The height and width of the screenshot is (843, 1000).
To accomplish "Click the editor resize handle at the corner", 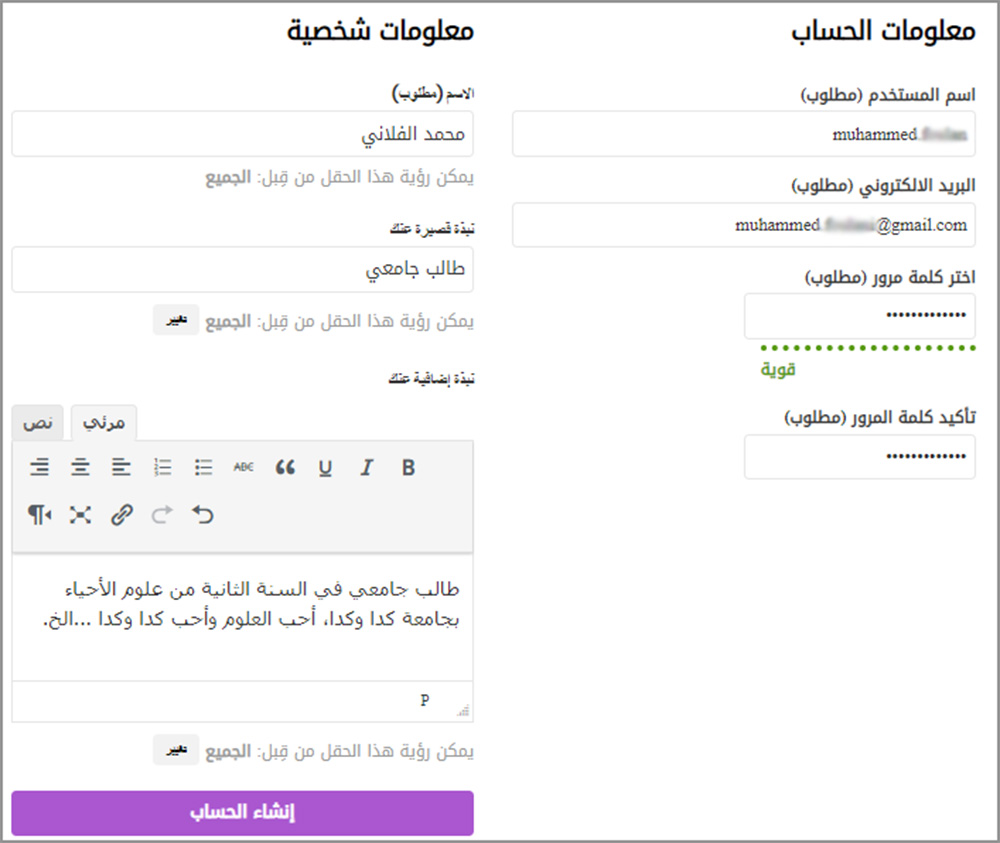I will (462, 710).
